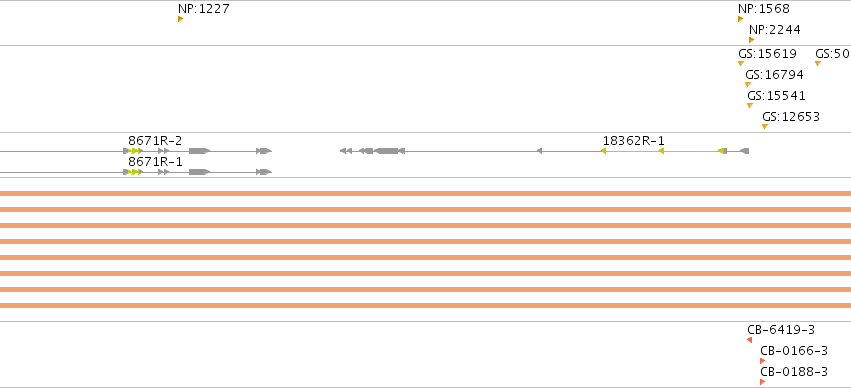Select the CB-0188-3 text label
Screen dimensions: 851x388
794,372
